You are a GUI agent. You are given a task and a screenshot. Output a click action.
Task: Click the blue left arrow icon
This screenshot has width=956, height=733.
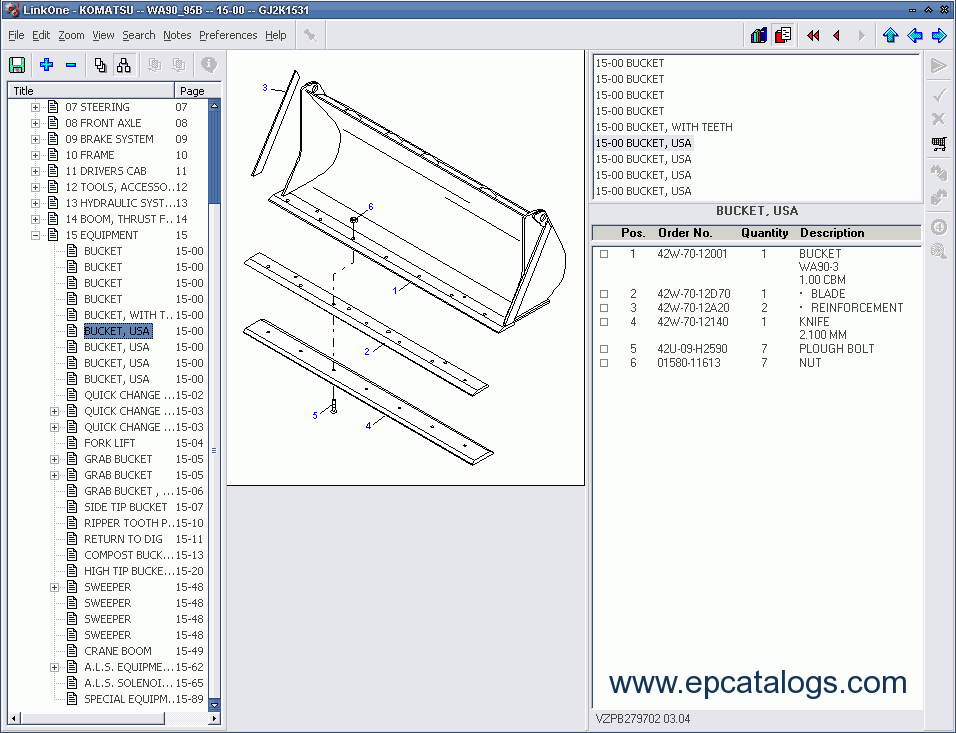pos(915,35)
